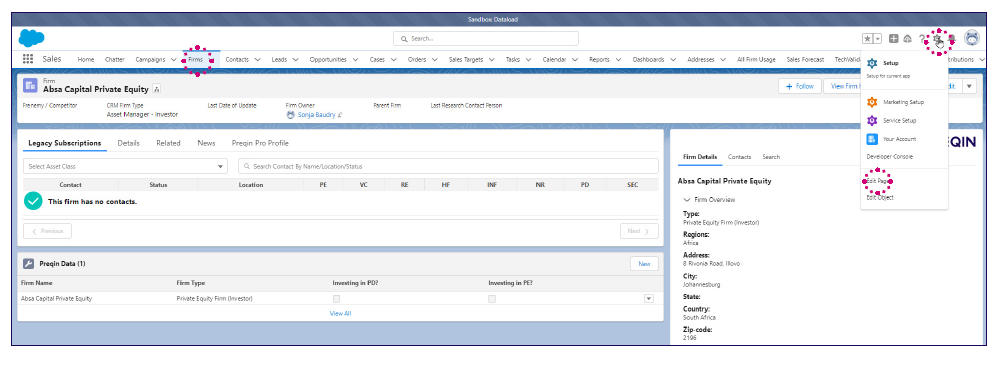Click the magnifier icon in the global search
This screenshot has height=368, width=1005.
point(404,39)
